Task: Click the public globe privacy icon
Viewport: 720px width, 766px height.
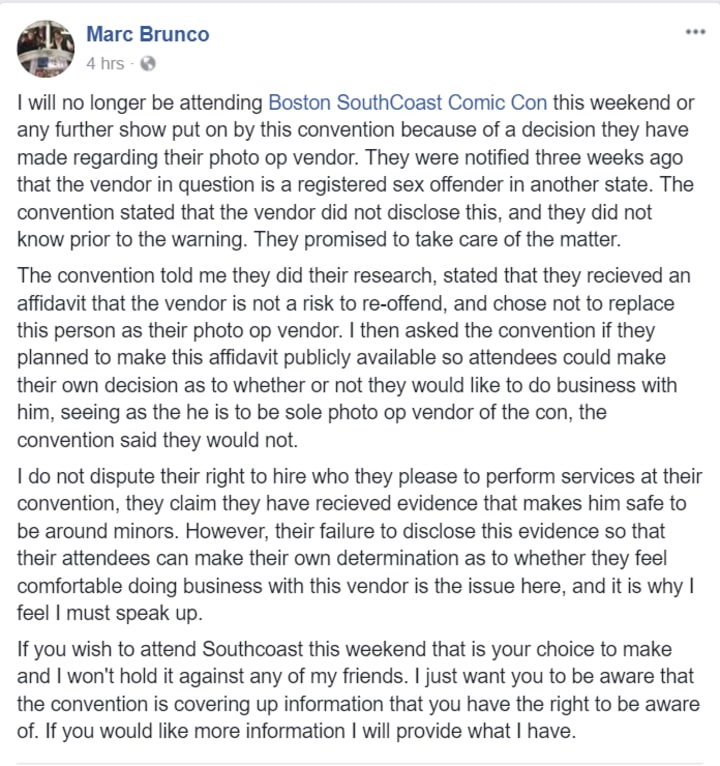Action: pyautogui.click(x=148, y=64)
